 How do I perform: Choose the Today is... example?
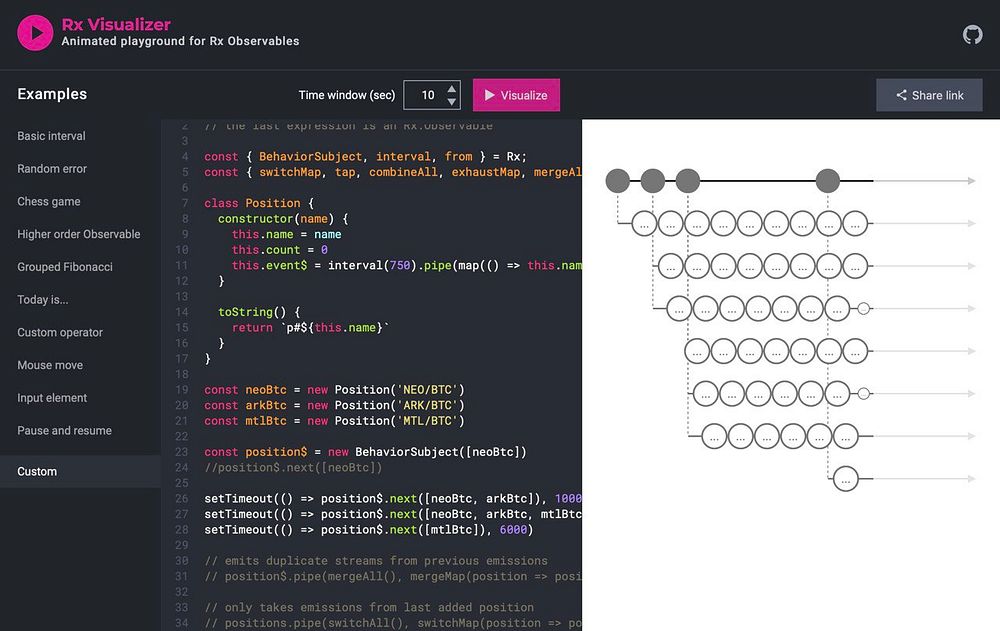[x=42, y=299]
